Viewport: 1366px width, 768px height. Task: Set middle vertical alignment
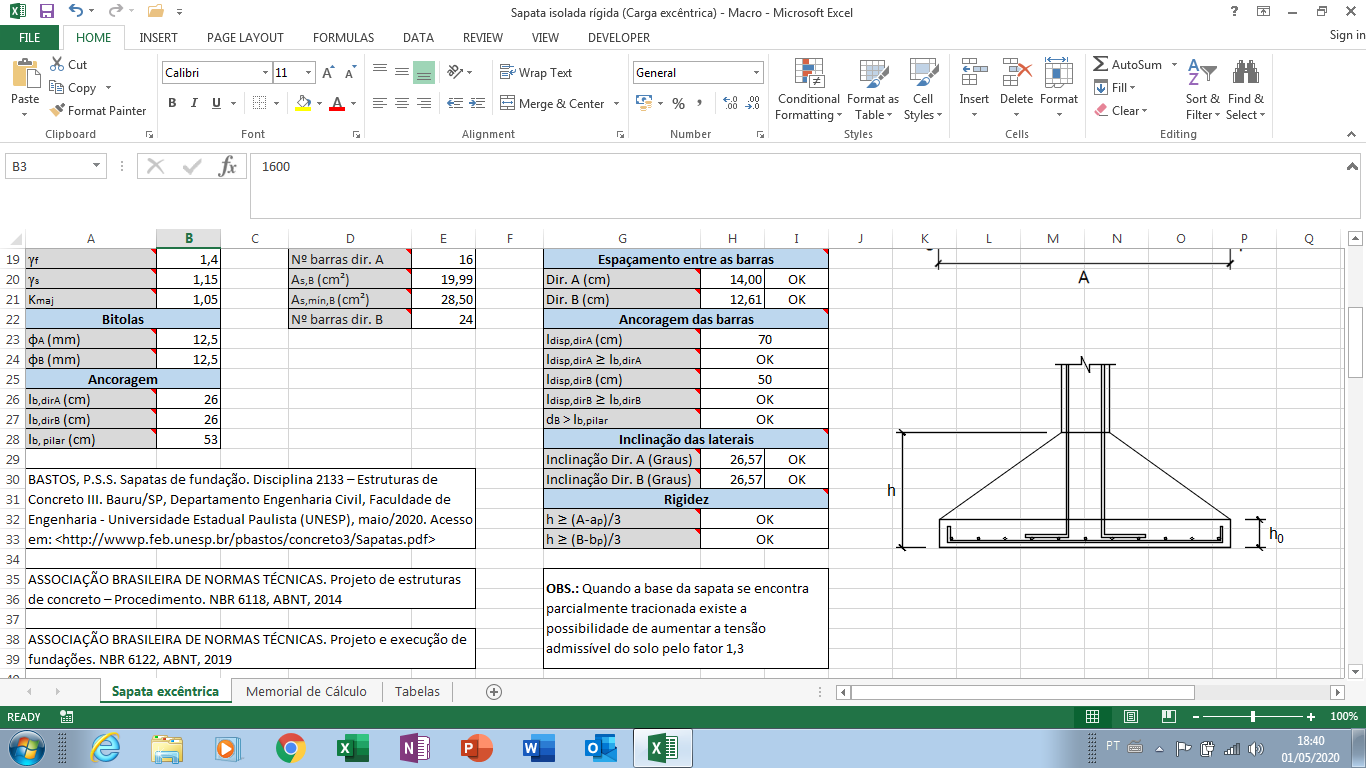(401, 73)
